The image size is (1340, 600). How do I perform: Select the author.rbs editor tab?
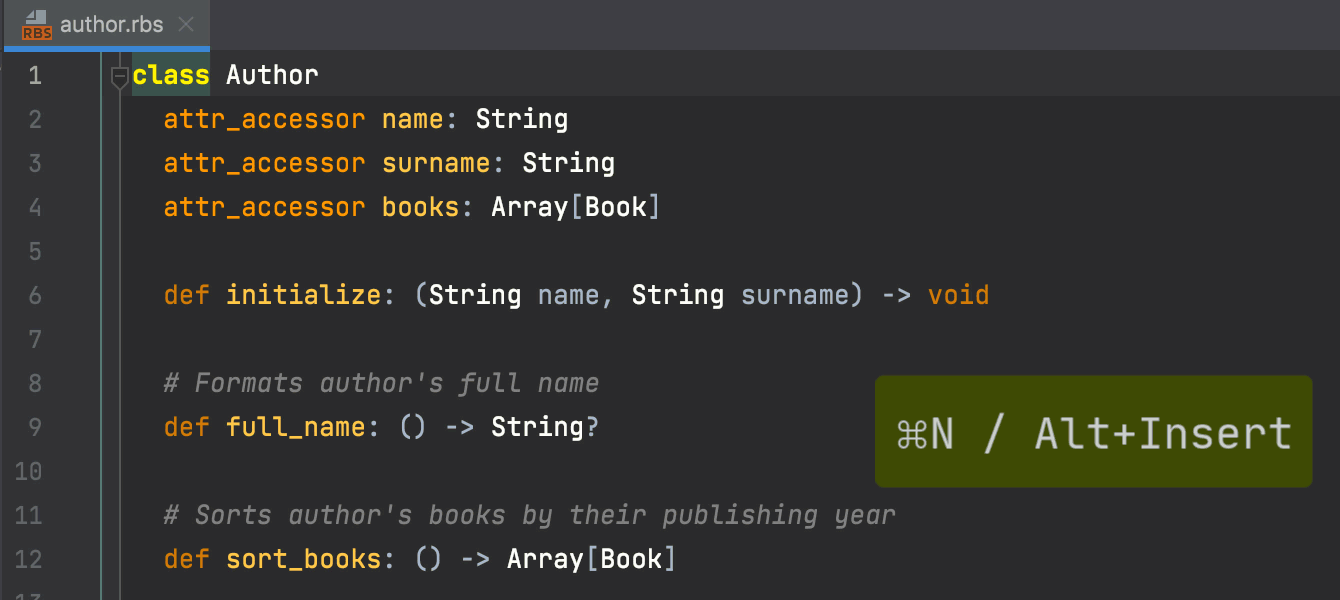click(110, 25)
